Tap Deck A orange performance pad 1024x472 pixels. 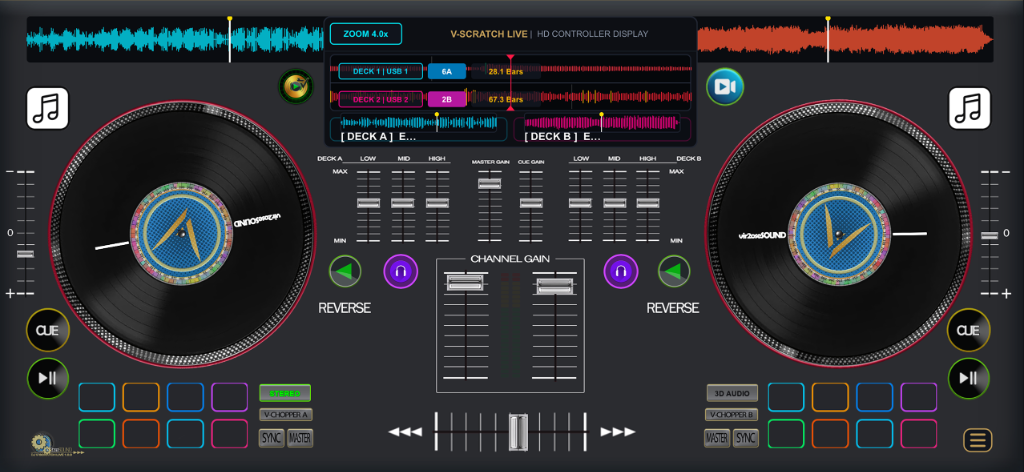(141, 397)
